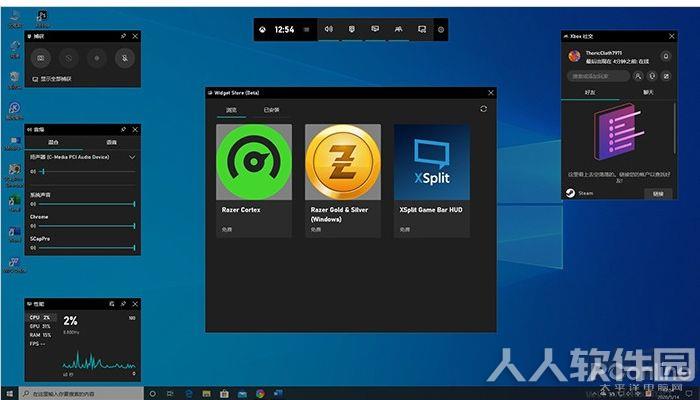Open Game Bar settings gear
The height and width of the screenshot is (400, 700).
point(441,29)
